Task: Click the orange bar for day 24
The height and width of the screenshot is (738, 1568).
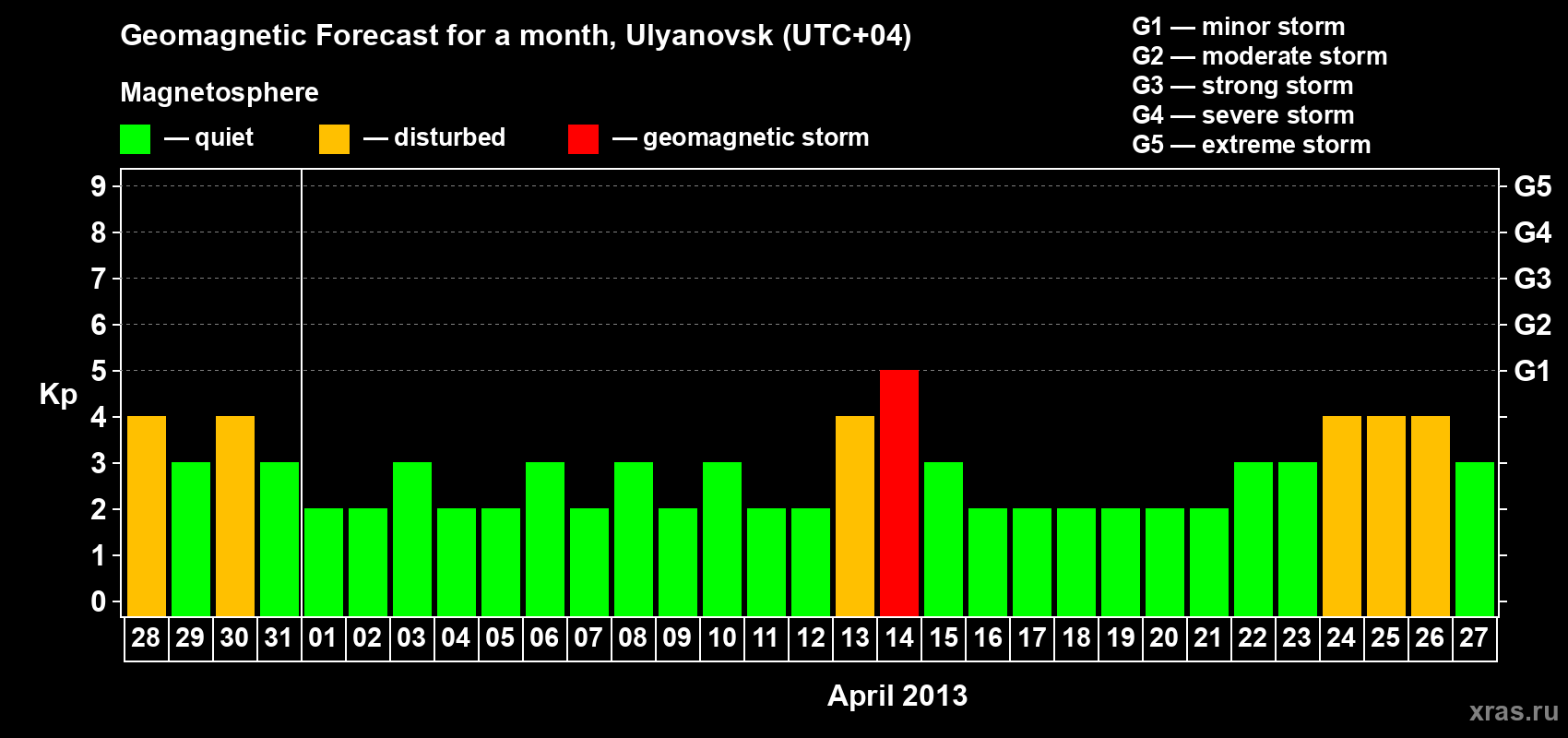Action: coord(1342,516)
